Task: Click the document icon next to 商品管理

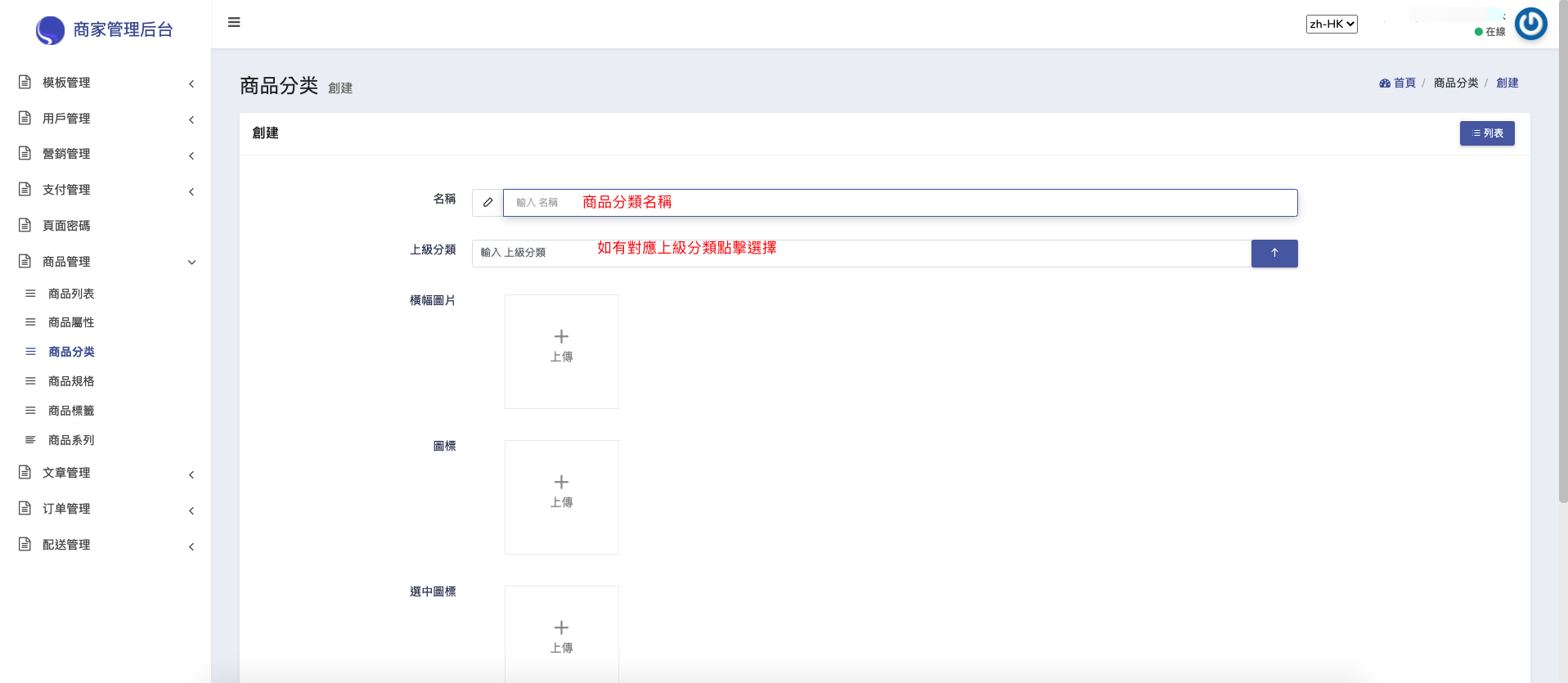Action: (25, 261)
